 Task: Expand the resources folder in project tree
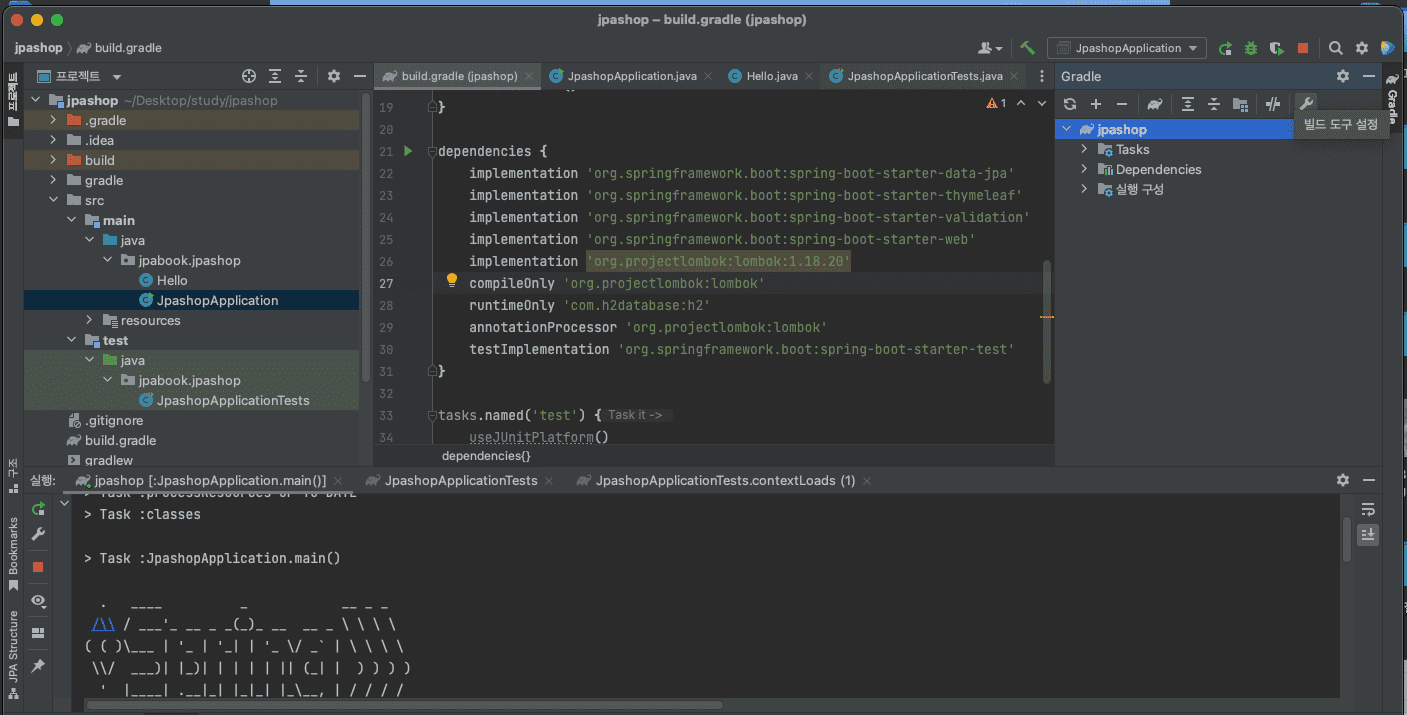[90, 320]
